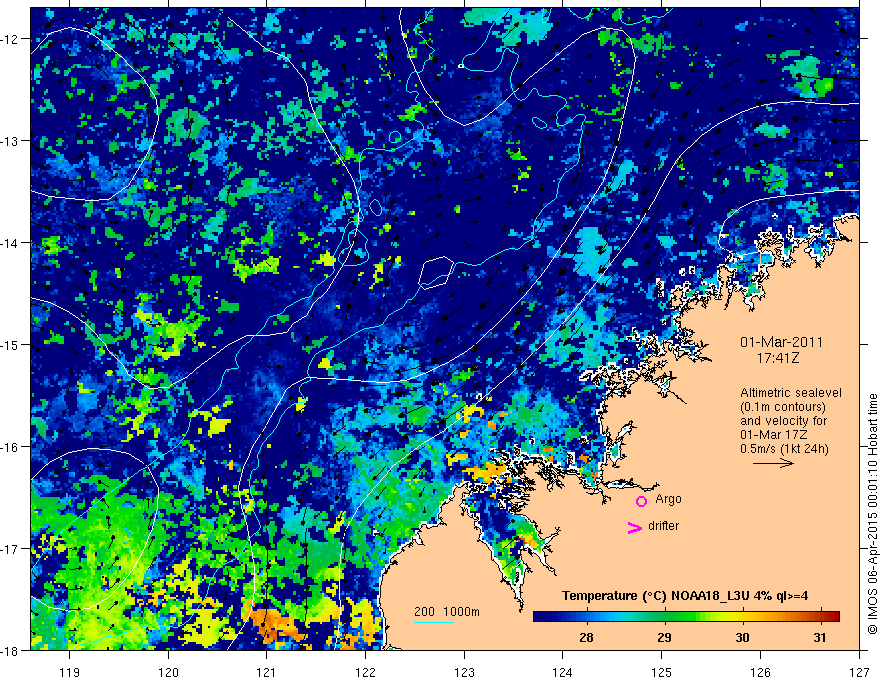The width and height of the screenshot is (880, 680).
Task: Click the 0.5m/s velocity scale arrow
Action: [x=773, y=463]
